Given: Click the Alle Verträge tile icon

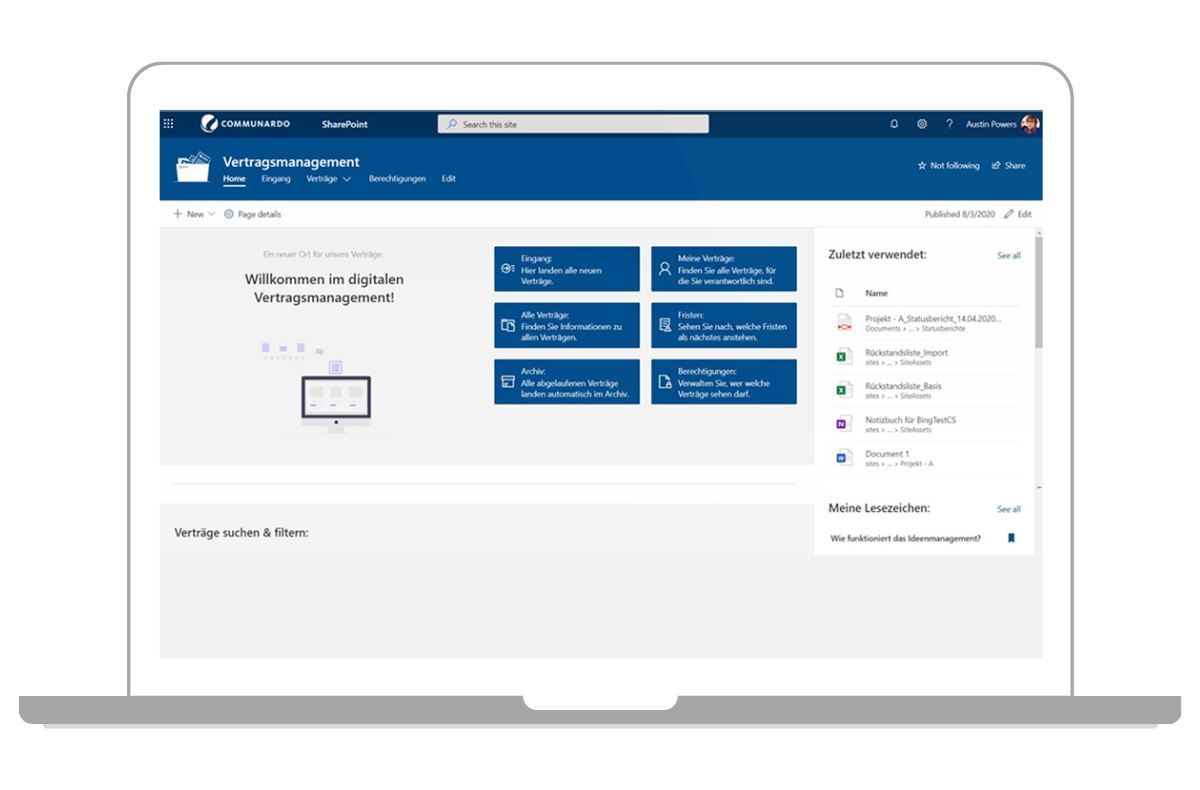Looking at the screenshot, I should pyautogui.click(x=508, y=325).
